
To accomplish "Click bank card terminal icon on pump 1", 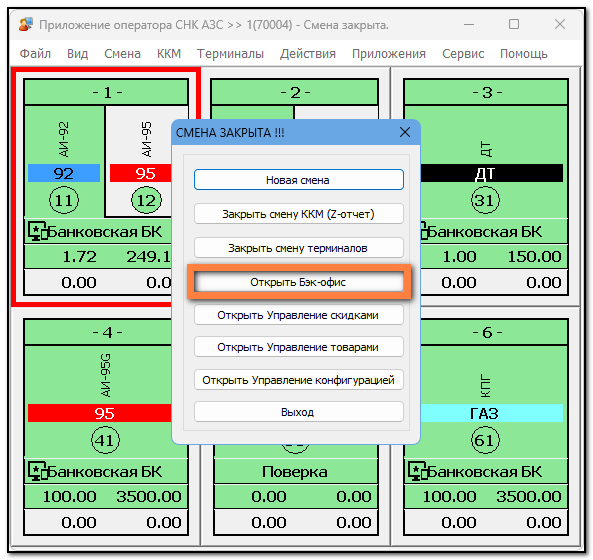I will [x=37, y=231].
